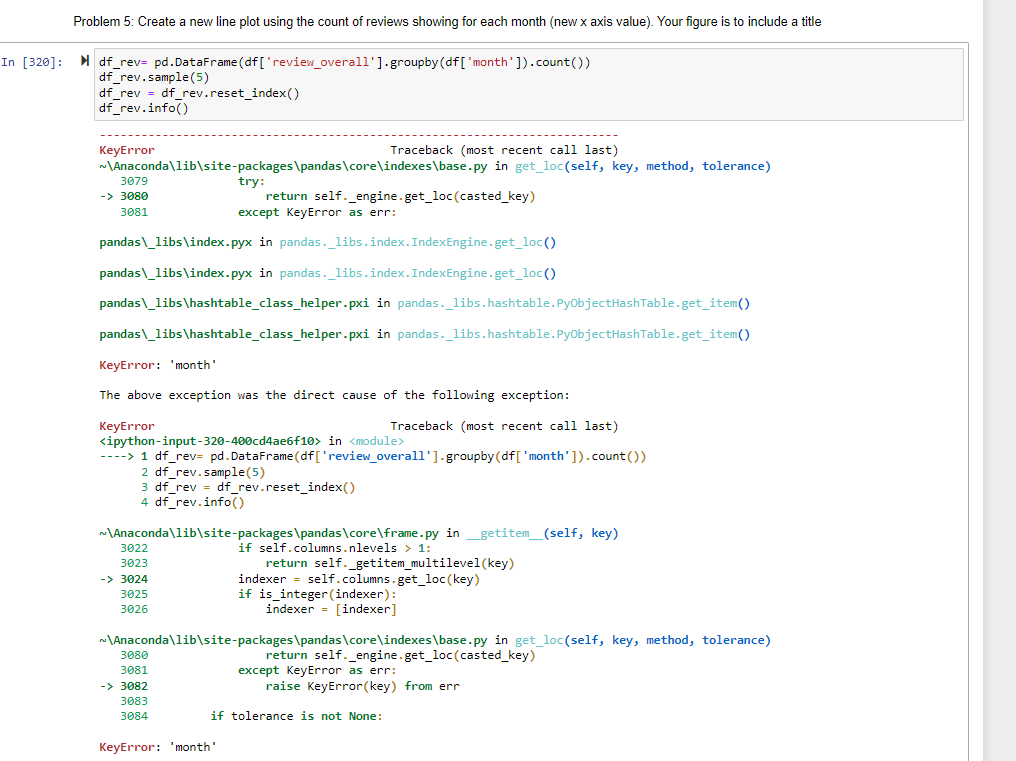Click the run-cell arrow icon beside In [320]
Screen dimensions: 1016x761
coord(83,61)
